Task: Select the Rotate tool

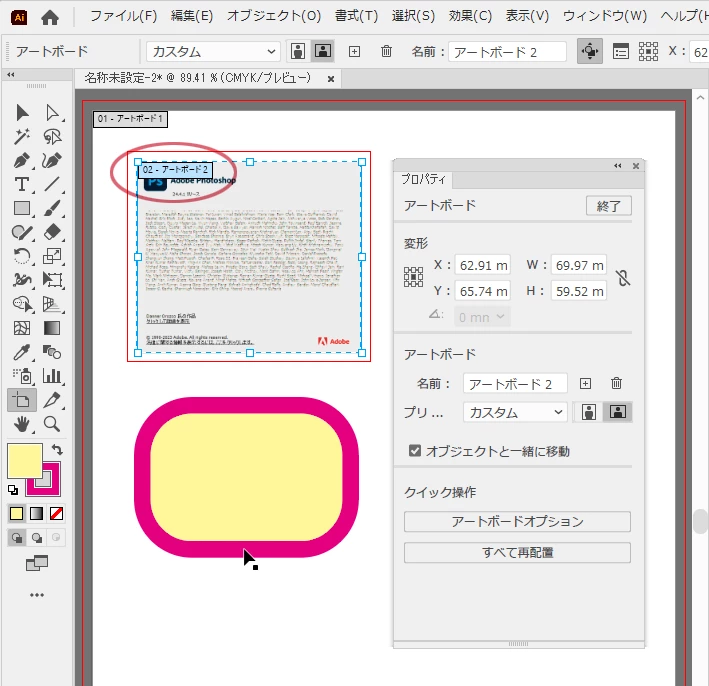Action: (x=22, y=256)
